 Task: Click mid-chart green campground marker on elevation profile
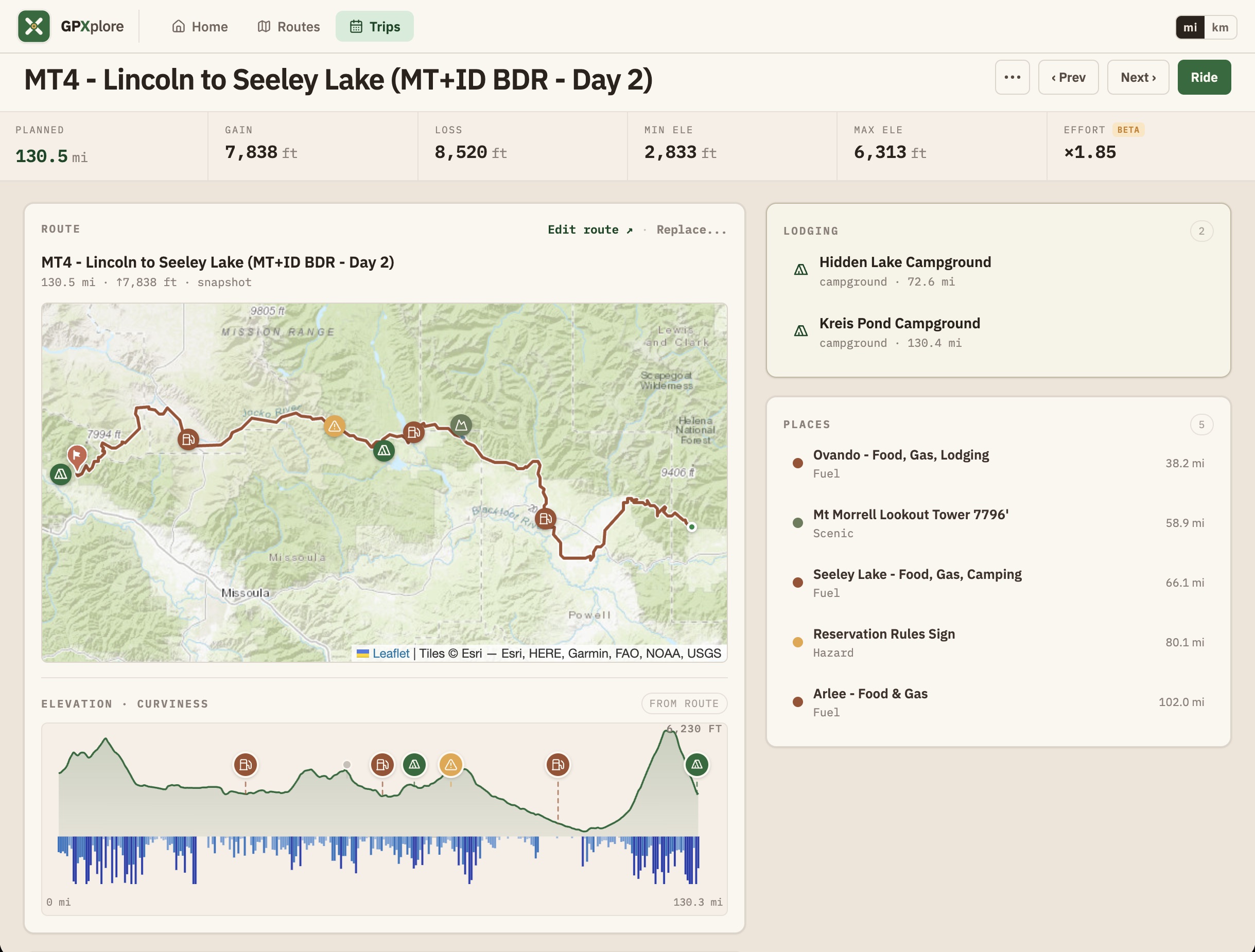pyautogui.click(x=415, y=765)
